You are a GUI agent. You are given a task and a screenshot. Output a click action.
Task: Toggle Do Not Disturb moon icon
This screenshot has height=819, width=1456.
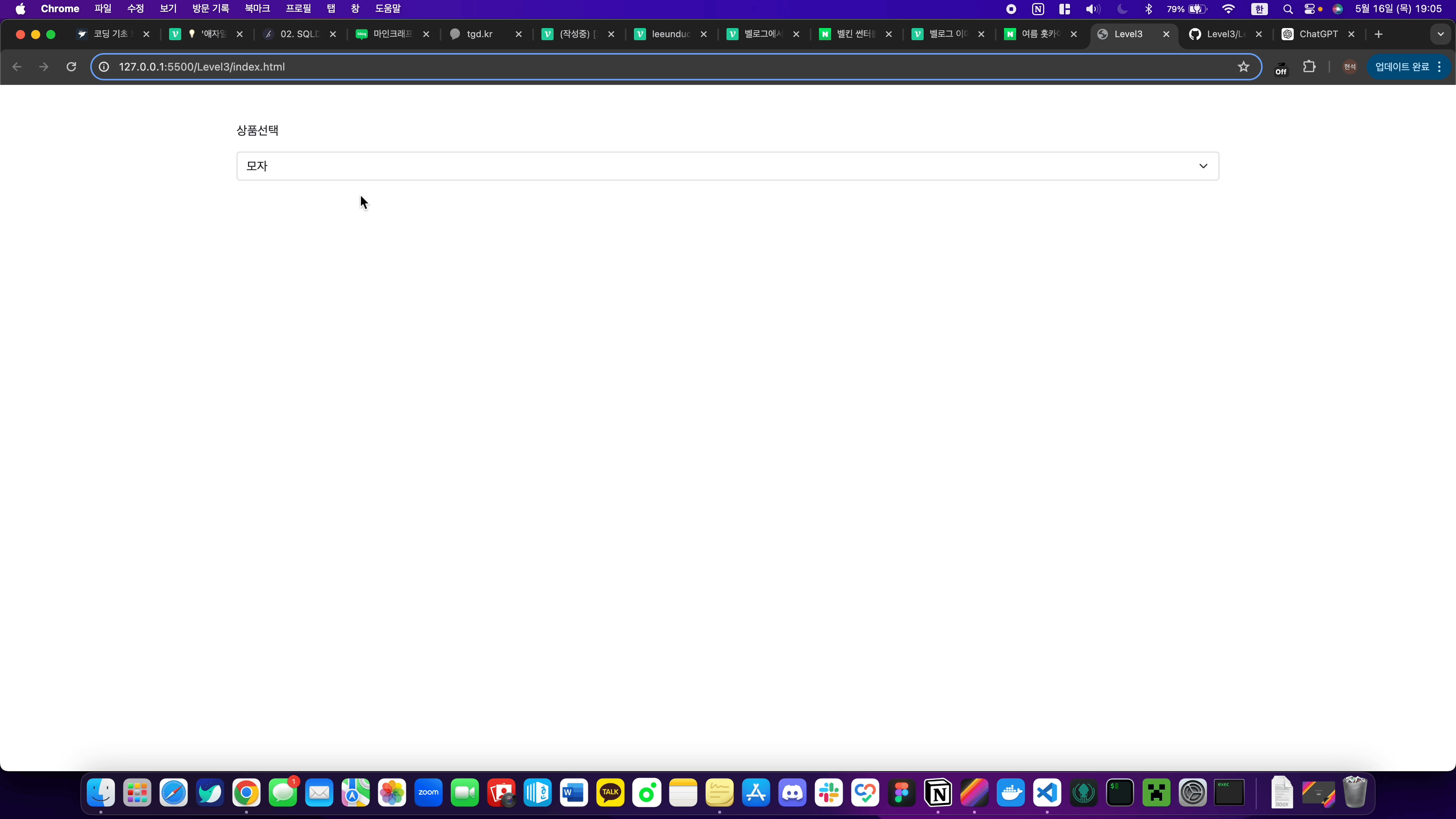tap(1122, 9)
